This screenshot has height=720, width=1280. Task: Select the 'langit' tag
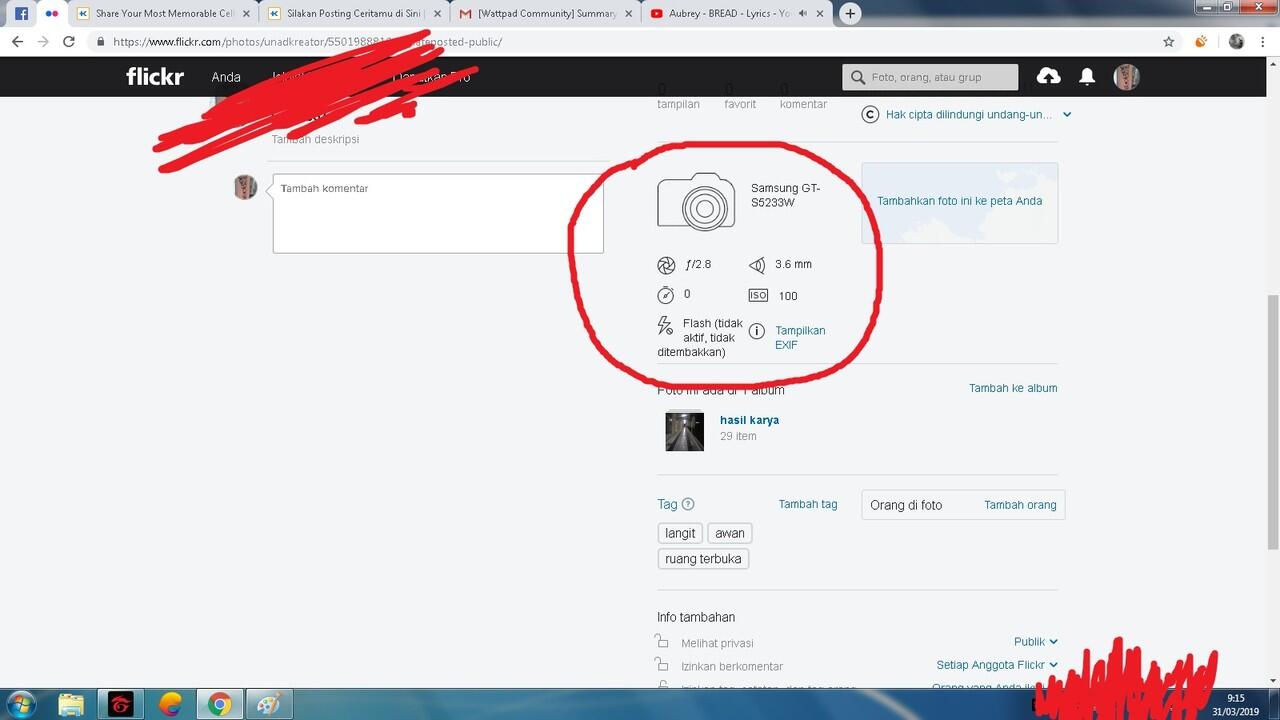(679, 533)
